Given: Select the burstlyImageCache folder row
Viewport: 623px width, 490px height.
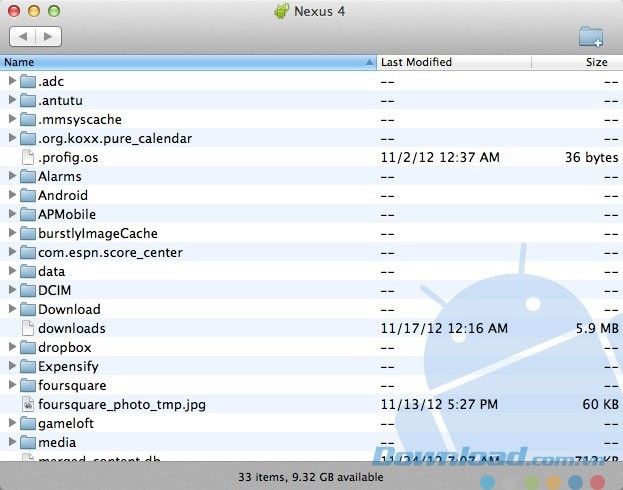Looking at the screenshot, I should coord(97,233).
